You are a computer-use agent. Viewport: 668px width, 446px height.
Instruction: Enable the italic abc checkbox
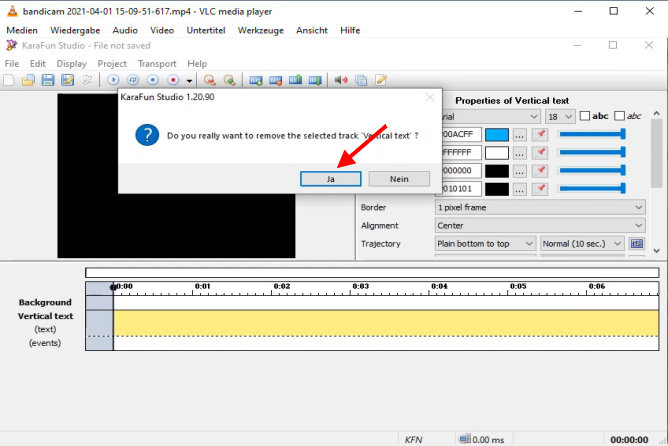coord(620,116)
